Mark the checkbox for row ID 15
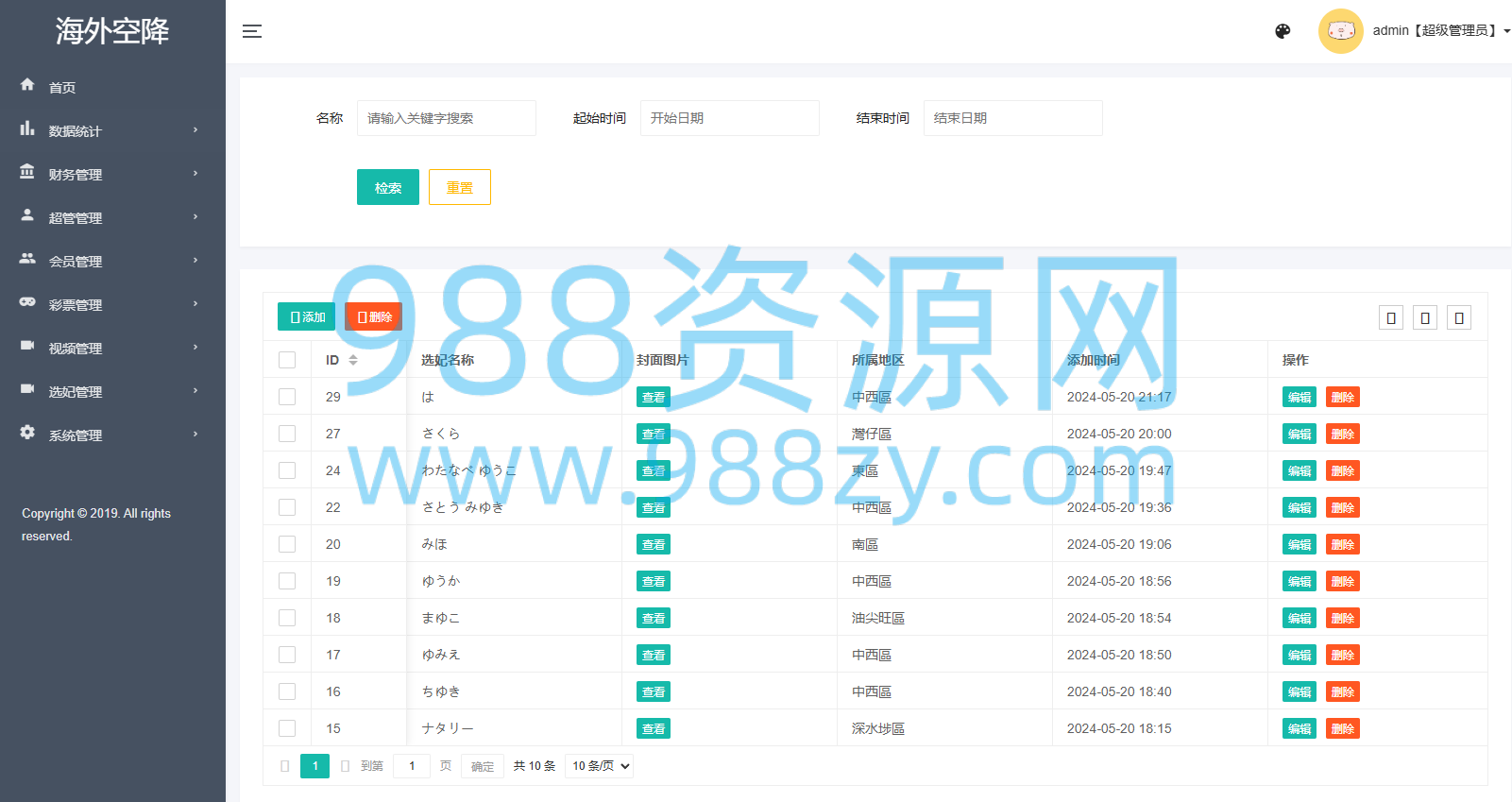 coord(287,728)
